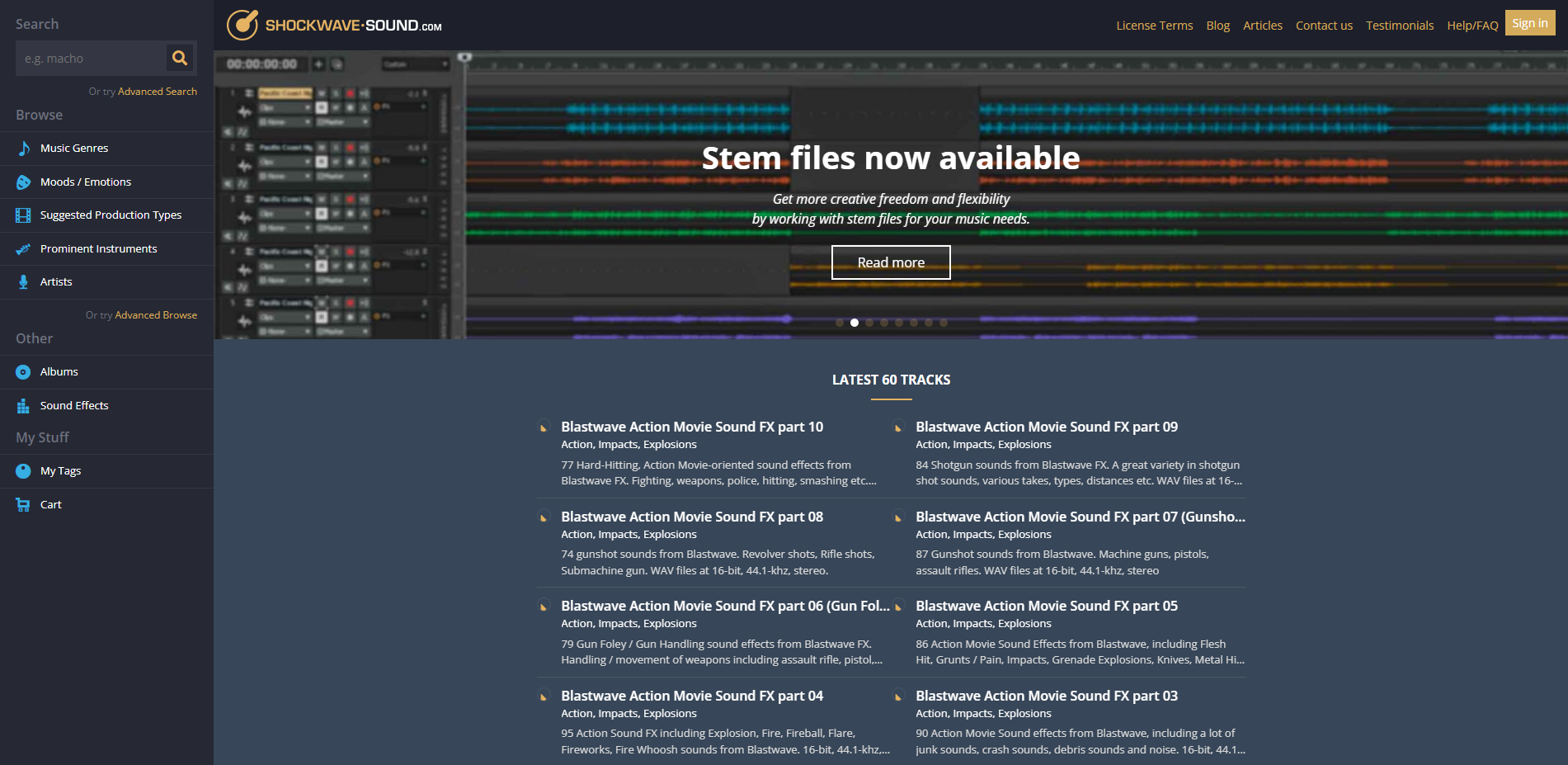Open Blastwave Action Movie Sound FX part 03 title
This screenshot has width=1568, height=765.
pos(1047,696)
